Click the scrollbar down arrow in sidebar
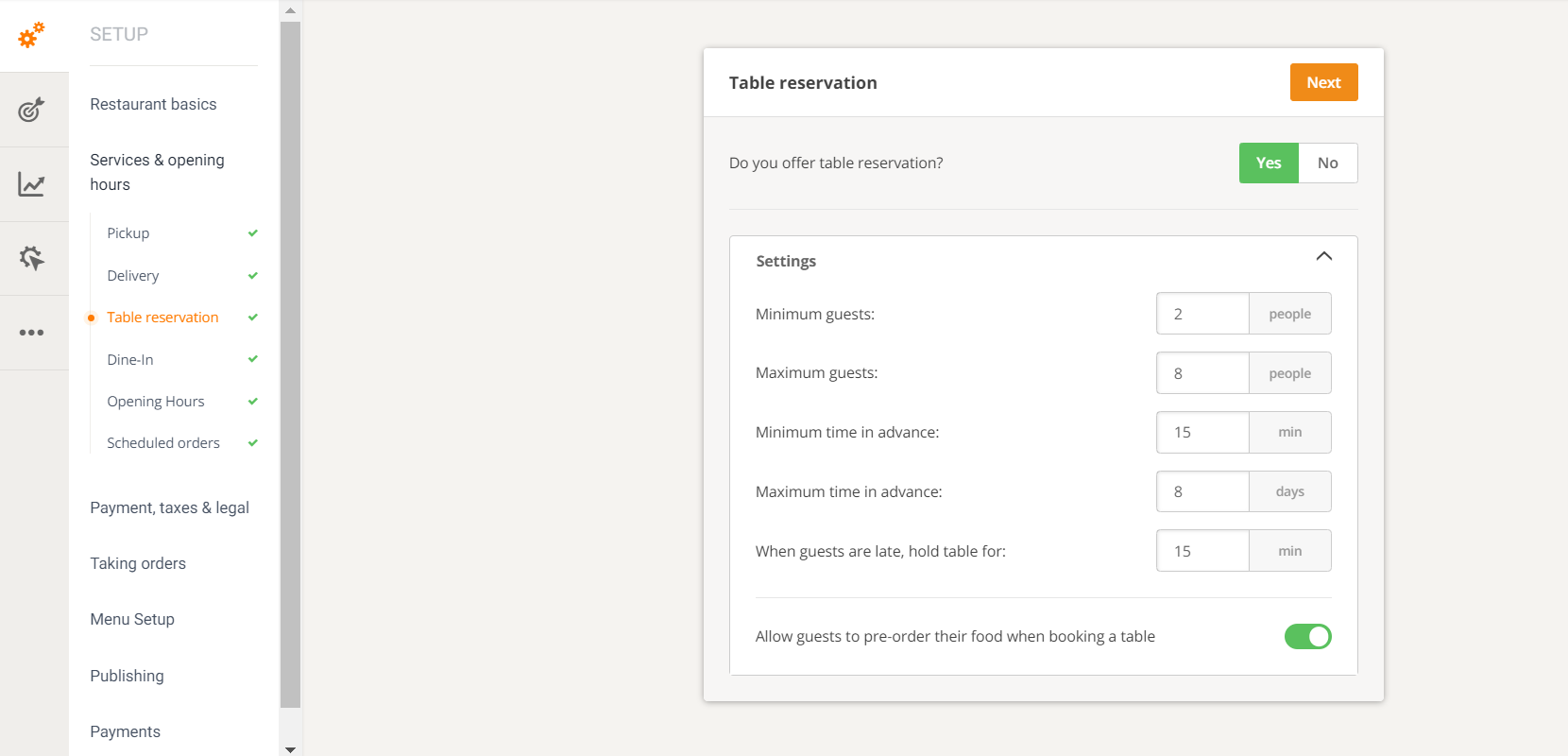Viewport: 1568px width, 756px height. [290, 749]
